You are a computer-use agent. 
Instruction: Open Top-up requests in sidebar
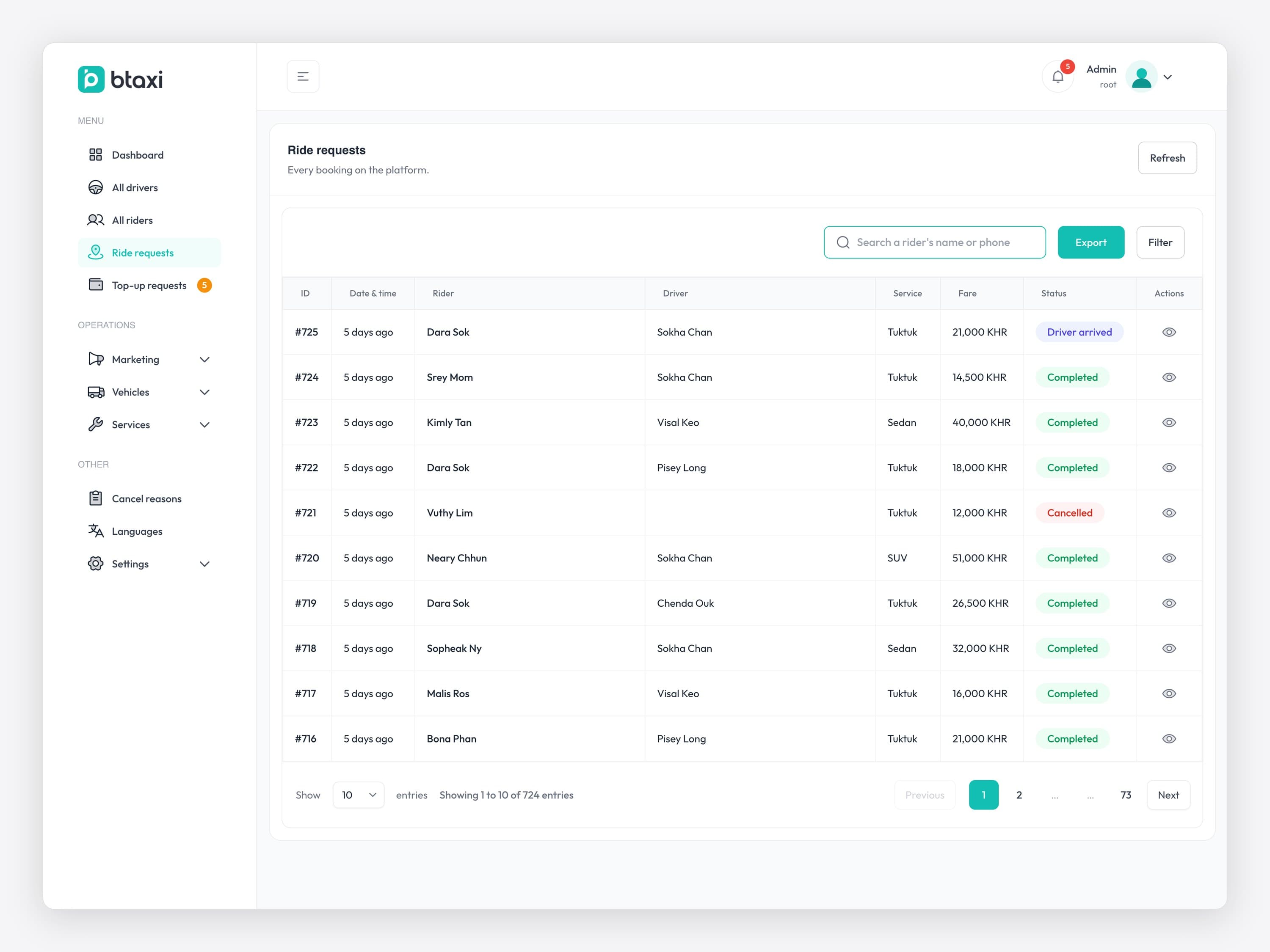coord(149,285)
